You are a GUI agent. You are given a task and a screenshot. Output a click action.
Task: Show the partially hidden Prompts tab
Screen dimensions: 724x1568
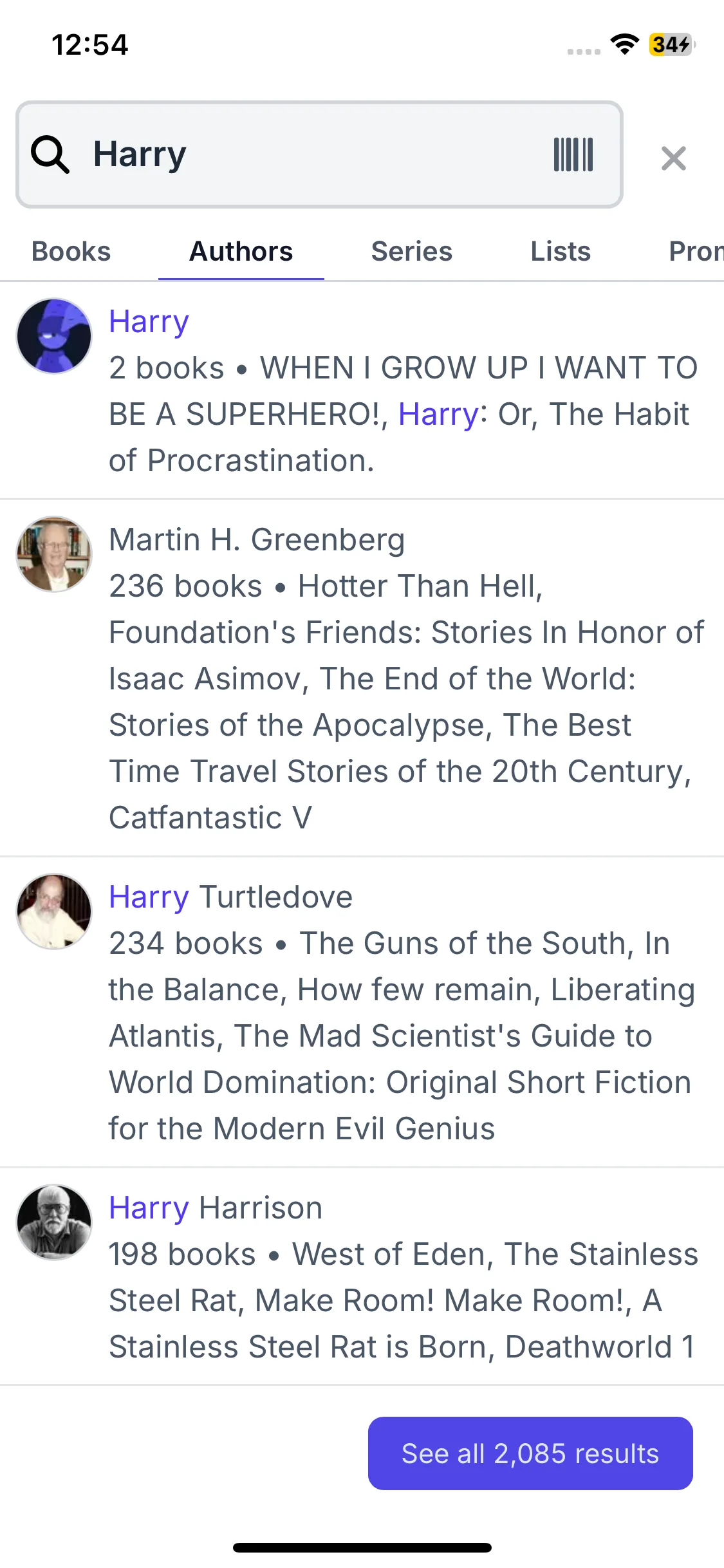(x=695, y=252)
